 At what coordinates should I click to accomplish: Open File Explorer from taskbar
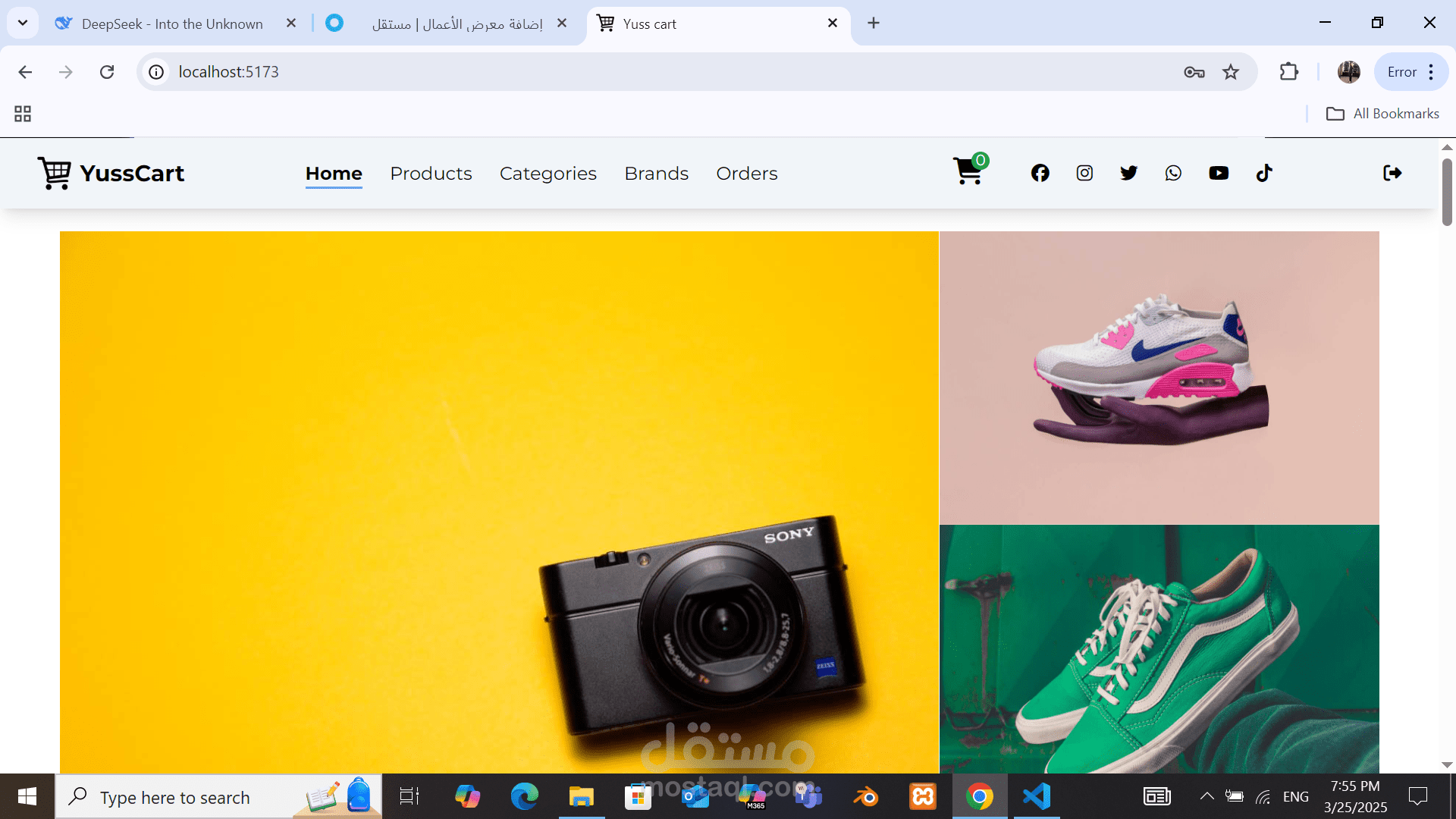581,796
